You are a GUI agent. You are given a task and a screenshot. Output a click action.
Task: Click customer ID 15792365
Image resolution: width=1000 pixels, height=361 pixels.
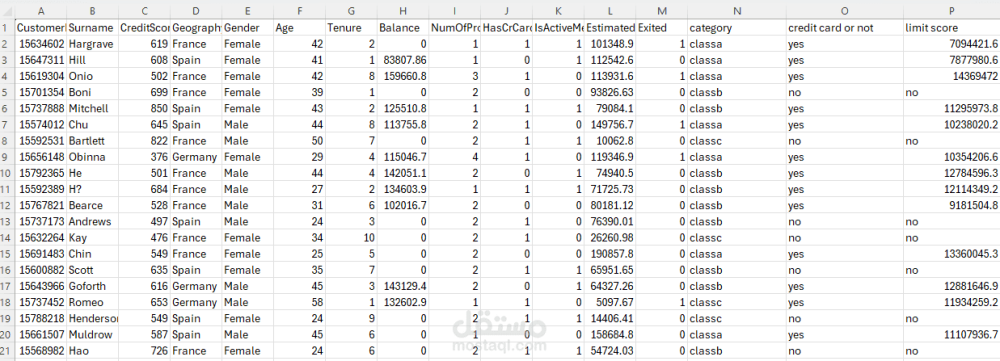[41, 173]
